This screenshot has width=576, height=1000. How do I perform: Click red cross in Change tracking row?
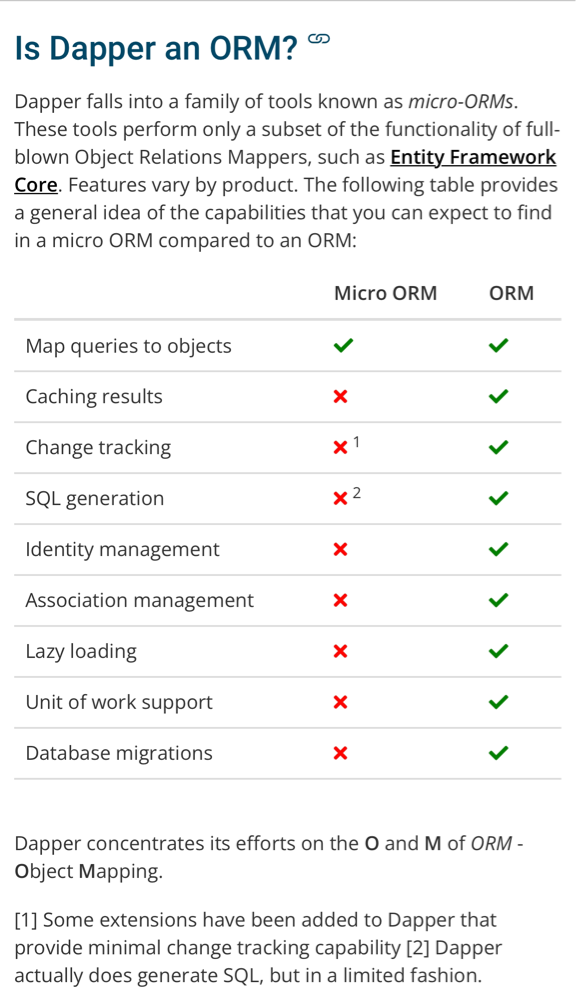pos(341,448)
